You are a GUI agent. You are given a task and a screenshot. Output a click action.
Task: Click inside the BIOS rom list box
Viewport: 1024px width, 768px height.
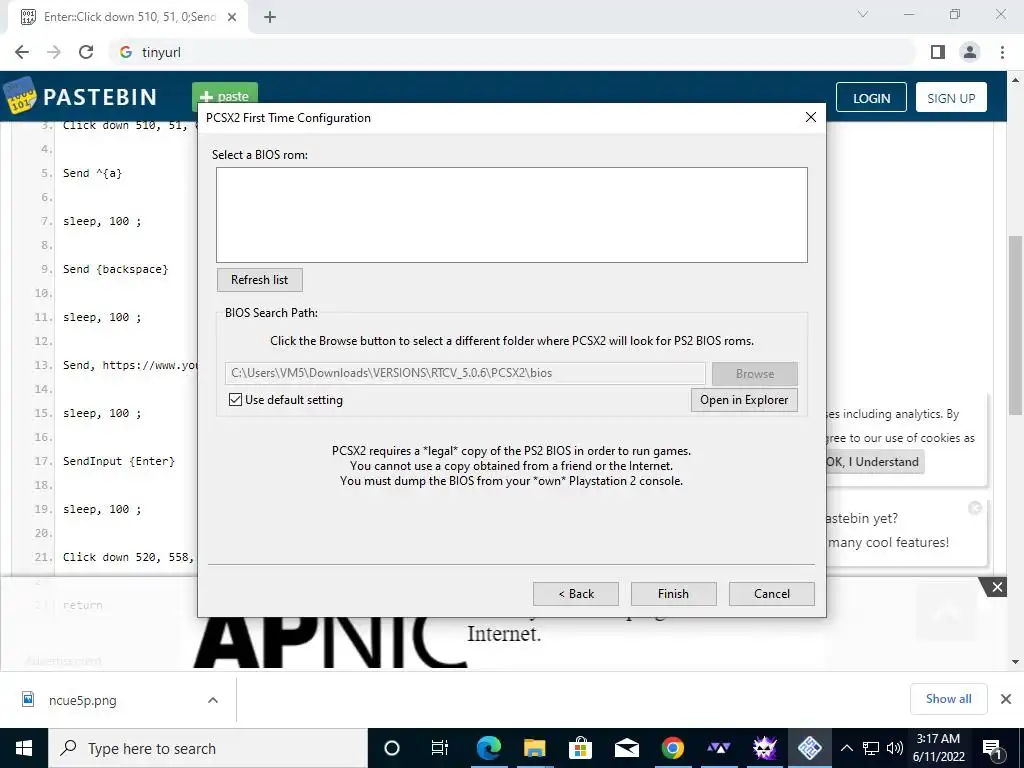coord(512,215)
